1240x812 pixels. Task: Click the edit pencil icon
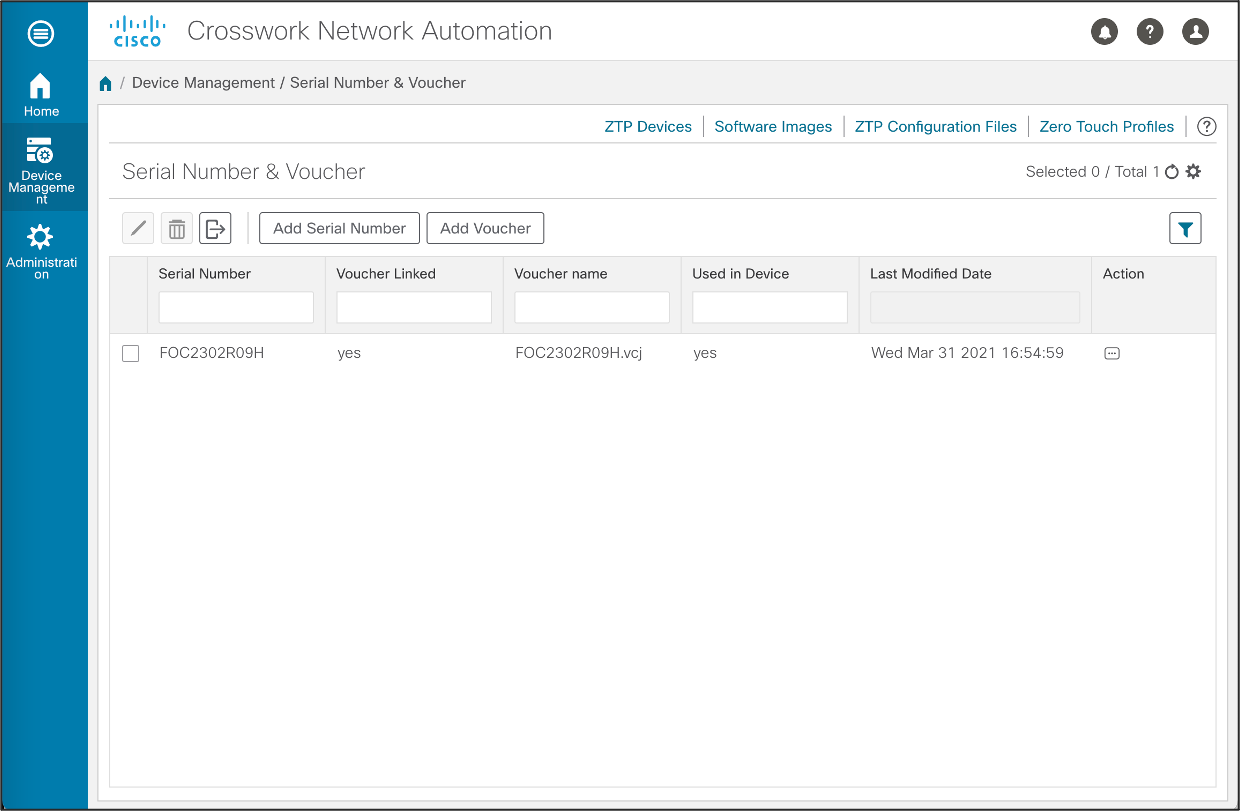coord(138,228)
